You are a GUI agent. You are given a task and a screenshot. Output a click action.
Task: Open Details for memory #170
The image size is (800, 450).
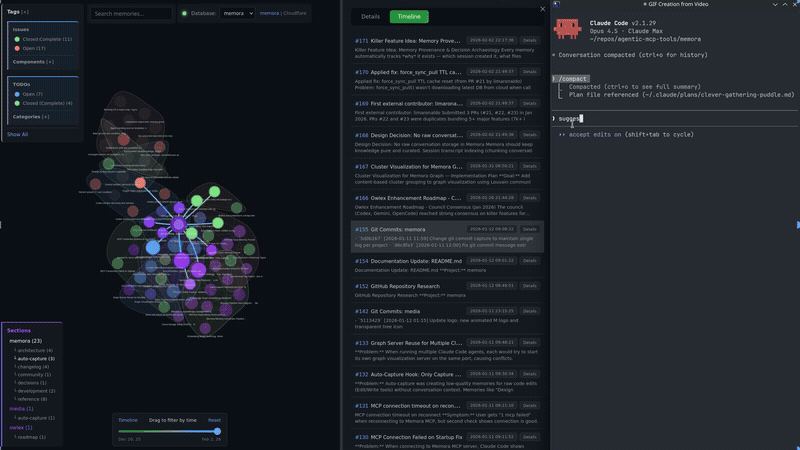[530, 72]
